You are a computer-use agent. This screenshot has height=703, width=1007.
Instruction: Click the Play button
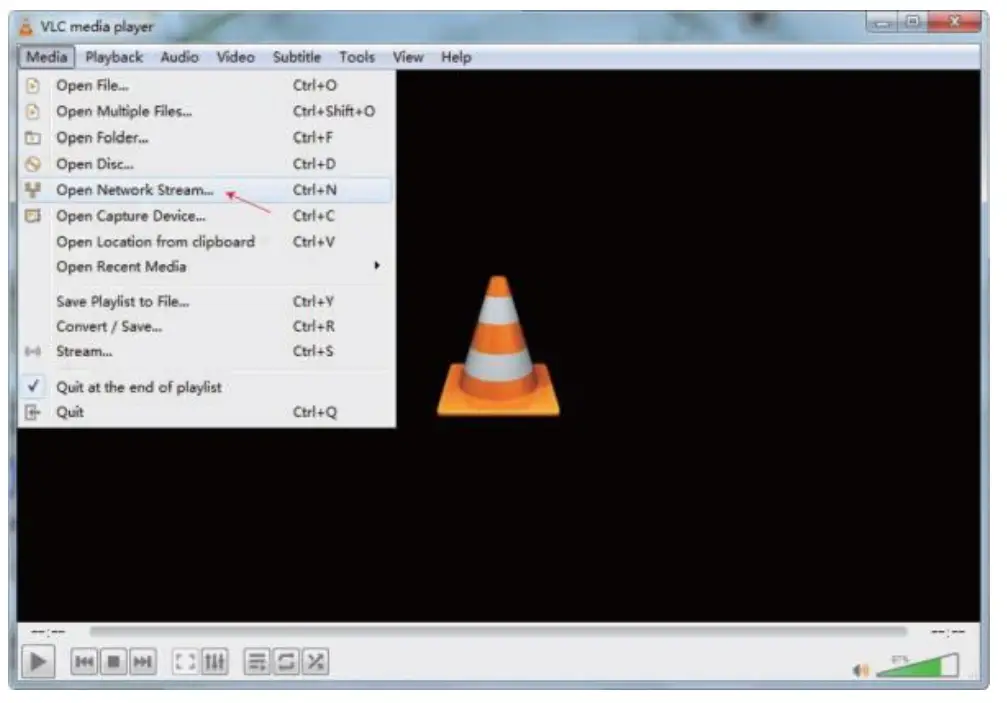pos(38,661)
